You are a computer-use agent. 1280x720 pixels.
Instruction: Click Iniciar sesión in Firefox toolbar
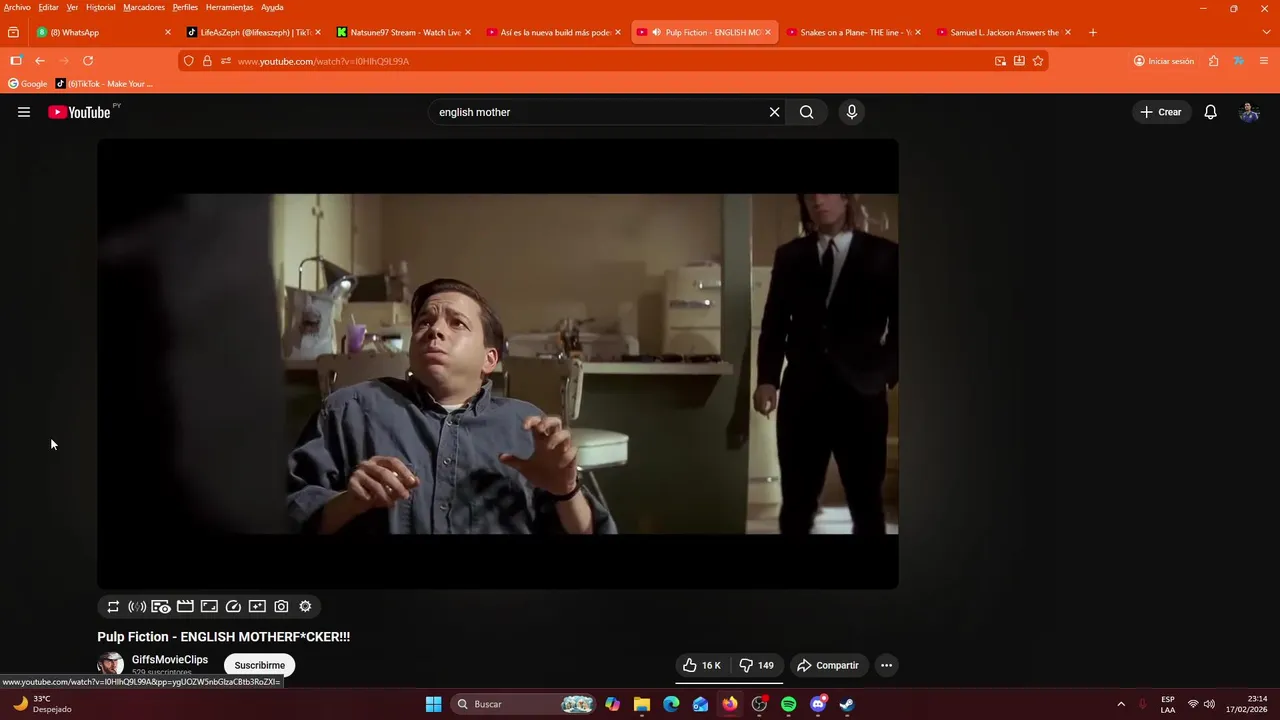pos(1164,61)
